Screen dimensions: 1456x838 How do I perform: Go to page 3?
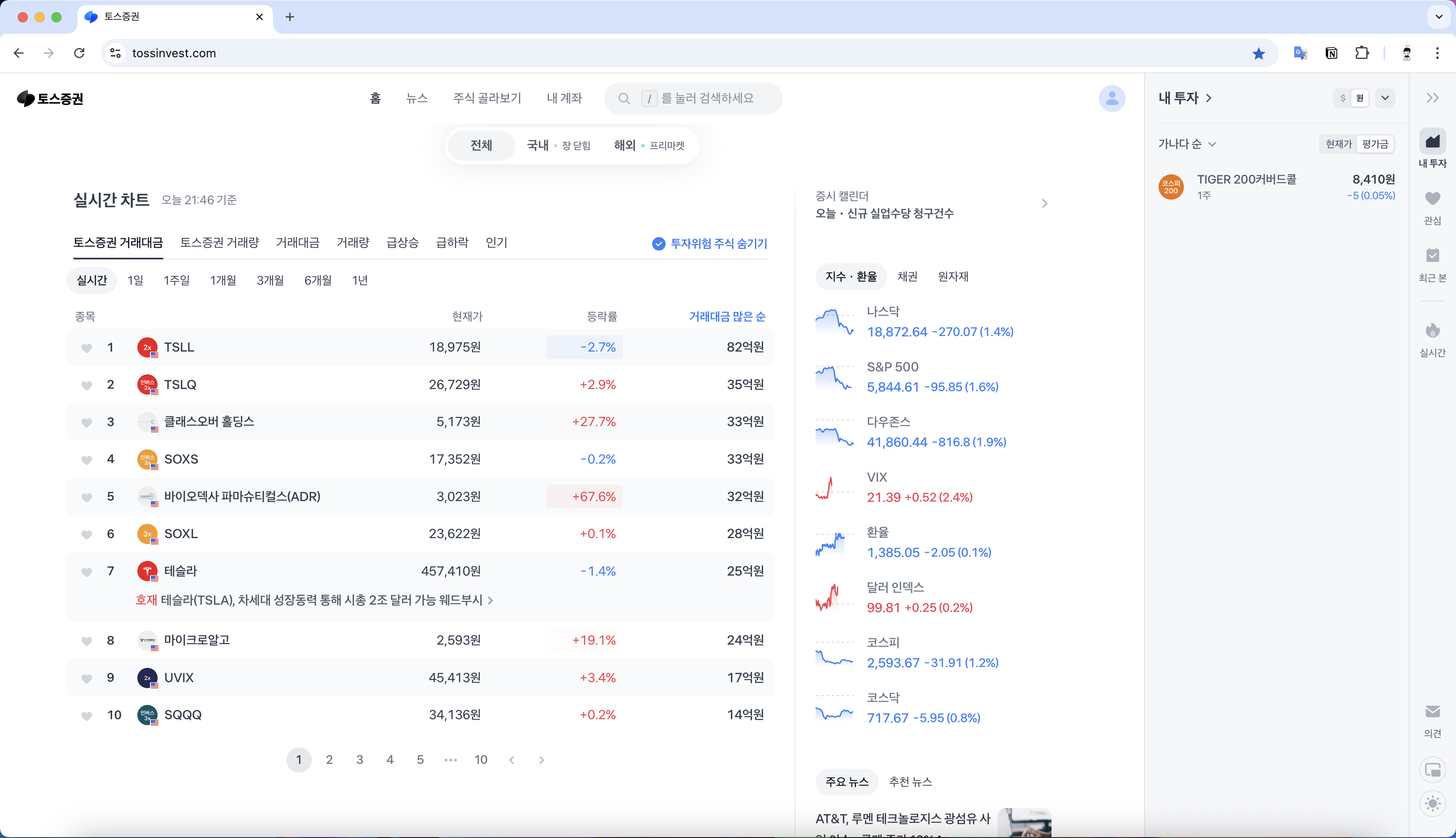[359, 760]
